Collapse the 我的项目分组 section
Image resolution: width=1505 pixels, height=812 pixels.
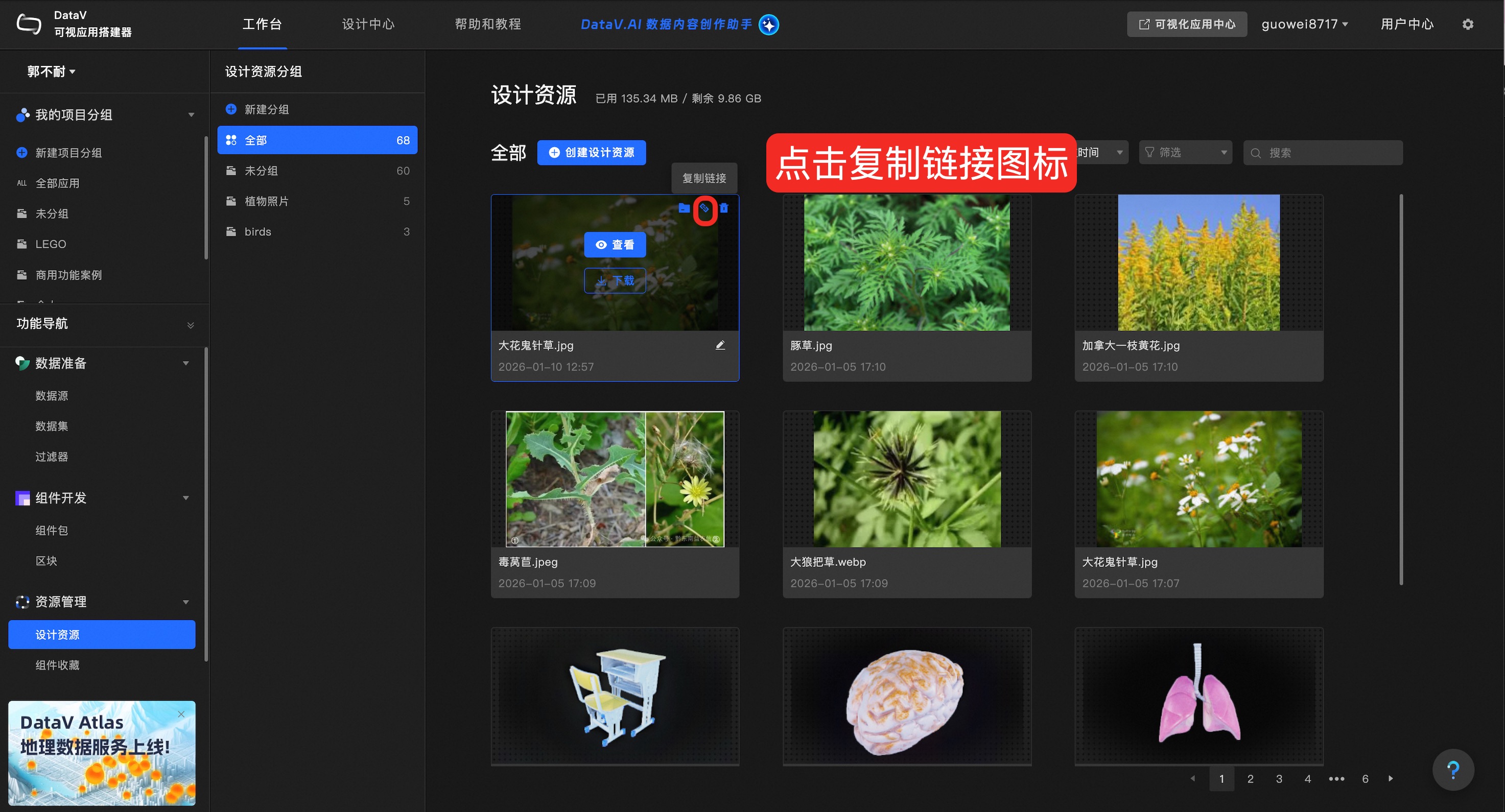tap(191, 115)
